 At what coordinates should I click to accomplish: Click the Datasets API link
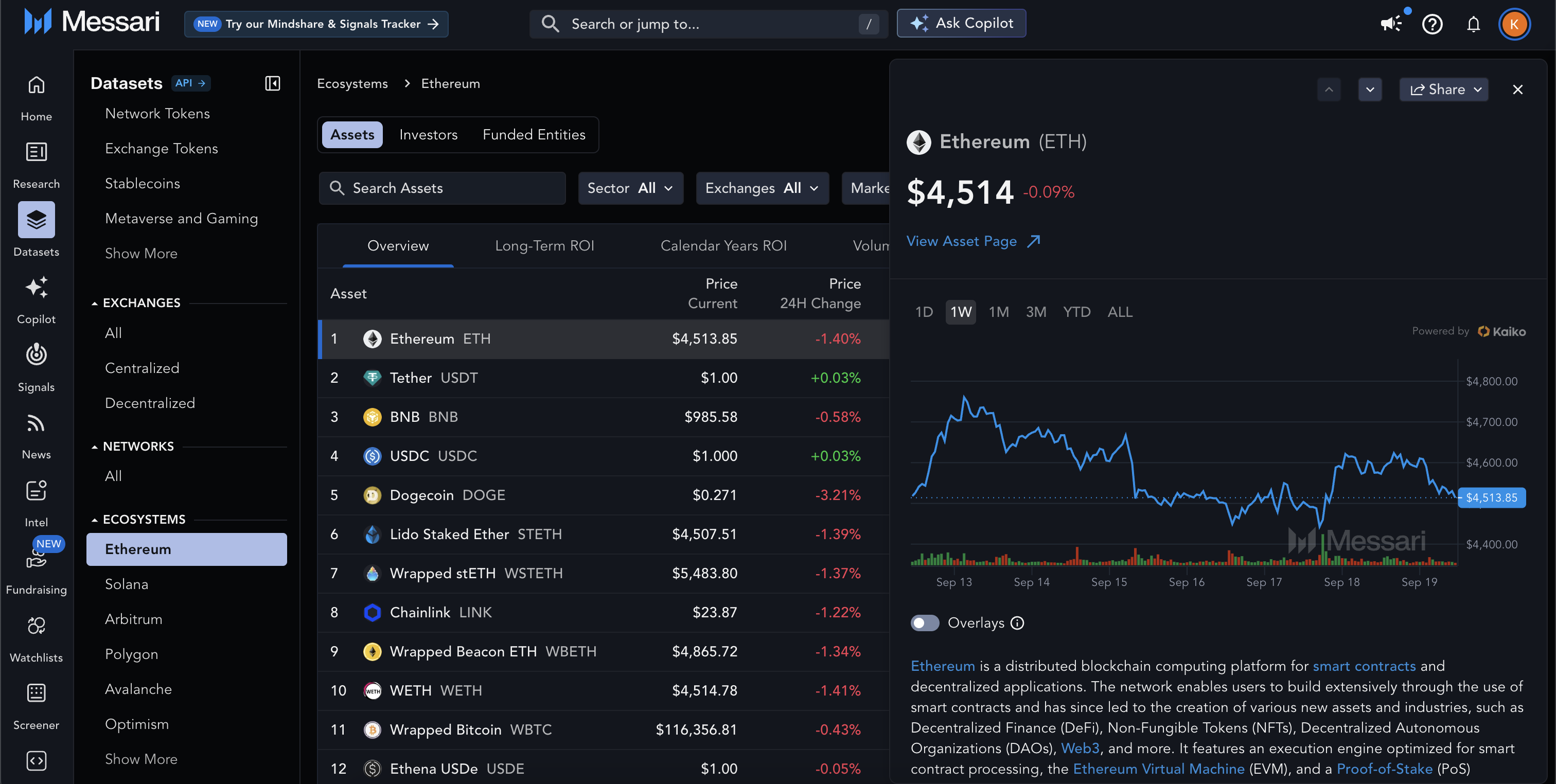[191, 83]
